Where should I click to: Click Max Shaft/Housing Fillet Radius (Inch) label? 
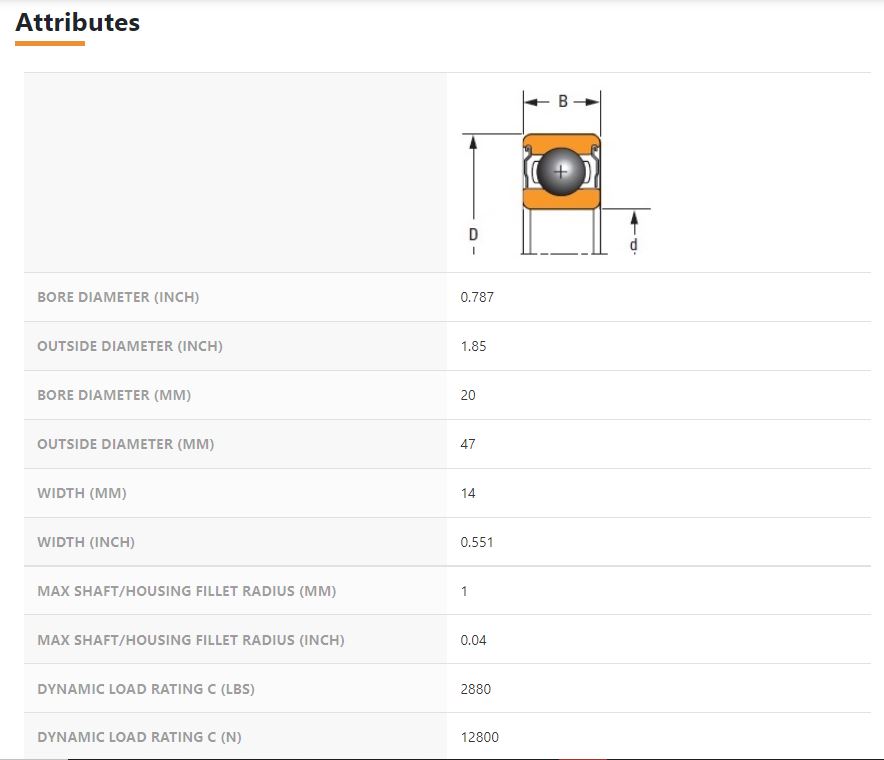[191, 640]
